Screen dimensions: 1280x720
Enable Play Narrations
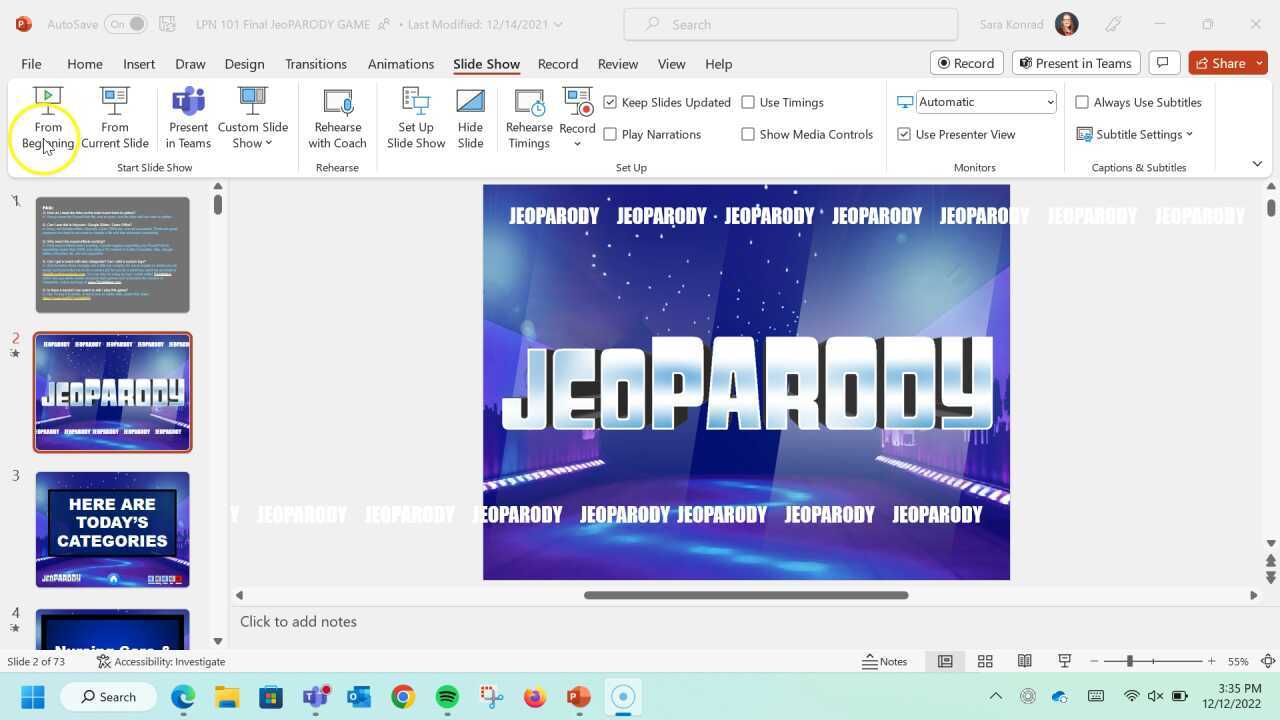[610, 134]
